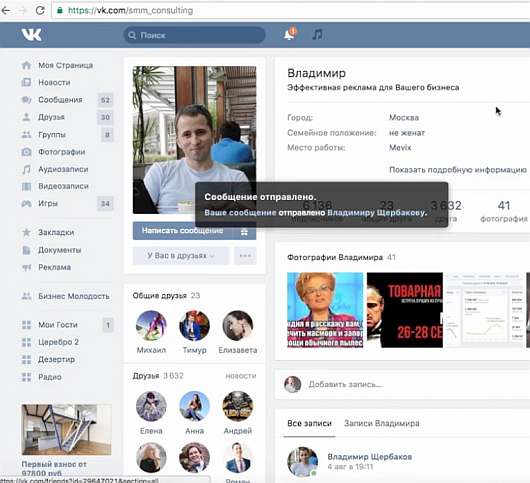530x483 pixels.
Task: Open friend Андрей avatar
Action: 238,407
